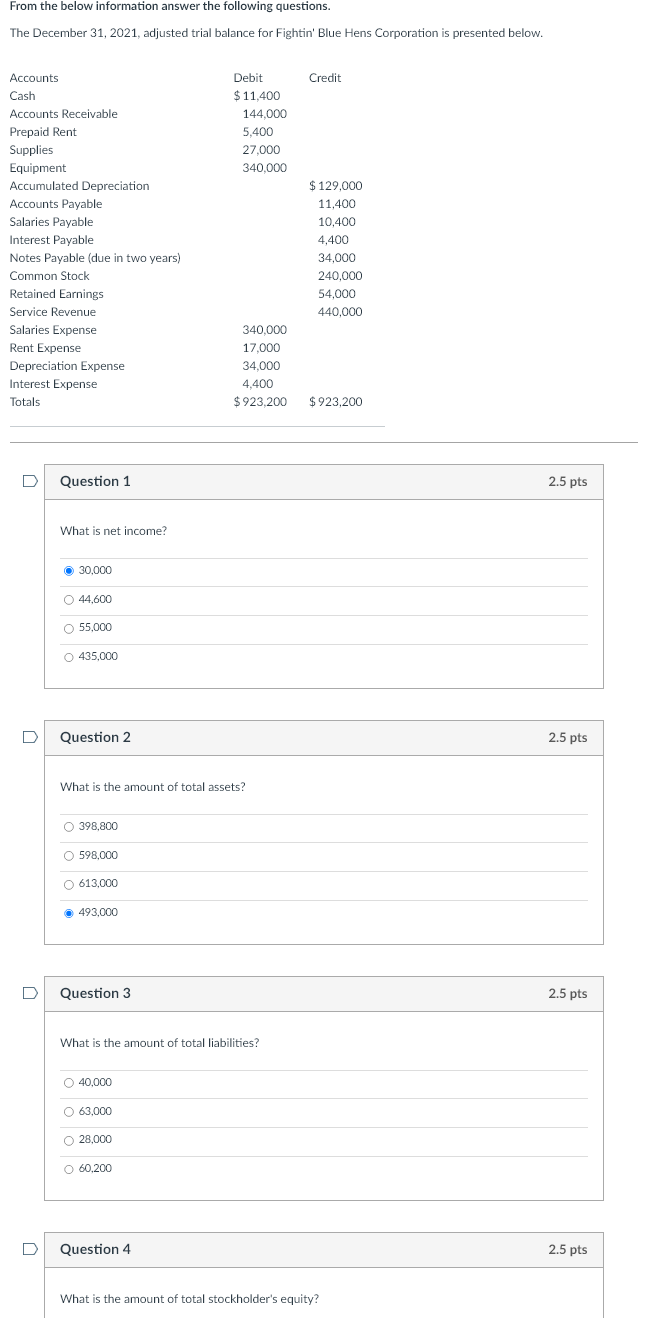Image resolution: width=665 pixels, height=1318 pixels.
Task: Pick 28,000 for total liabilities
Action: (69, 1139)
